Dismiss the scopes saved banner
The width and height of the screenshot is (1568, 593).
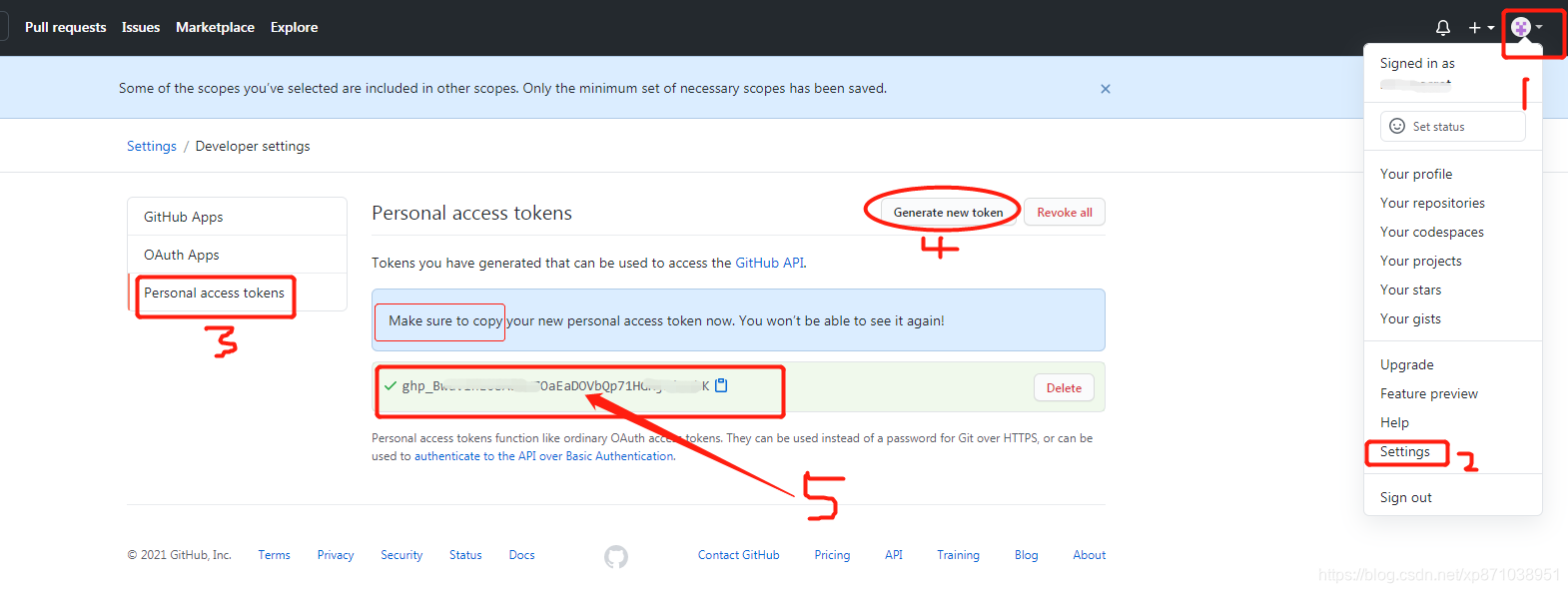(1106, 89)
